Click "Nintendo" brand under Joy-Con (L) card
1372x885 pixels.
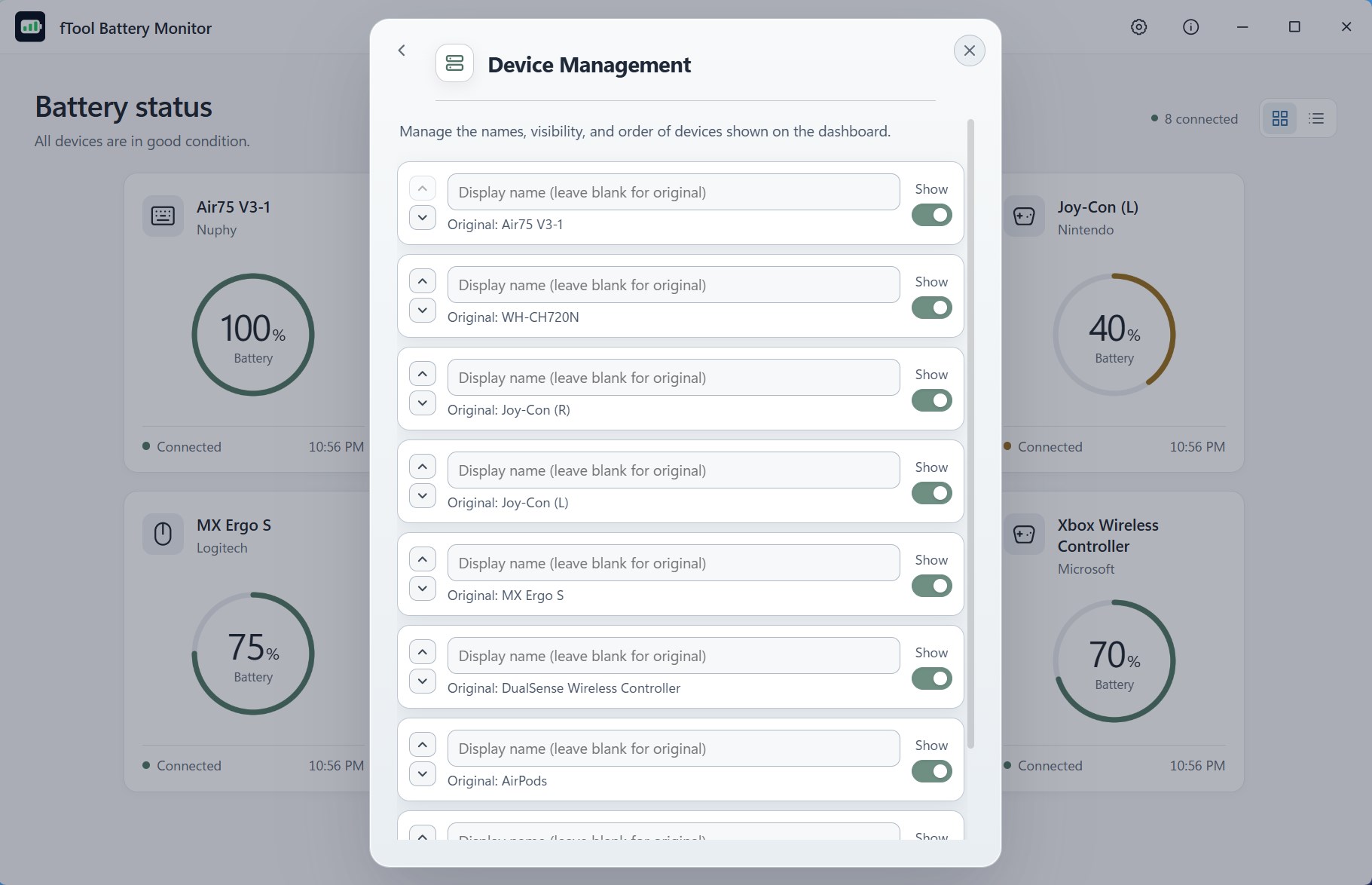pos(1085,230)
